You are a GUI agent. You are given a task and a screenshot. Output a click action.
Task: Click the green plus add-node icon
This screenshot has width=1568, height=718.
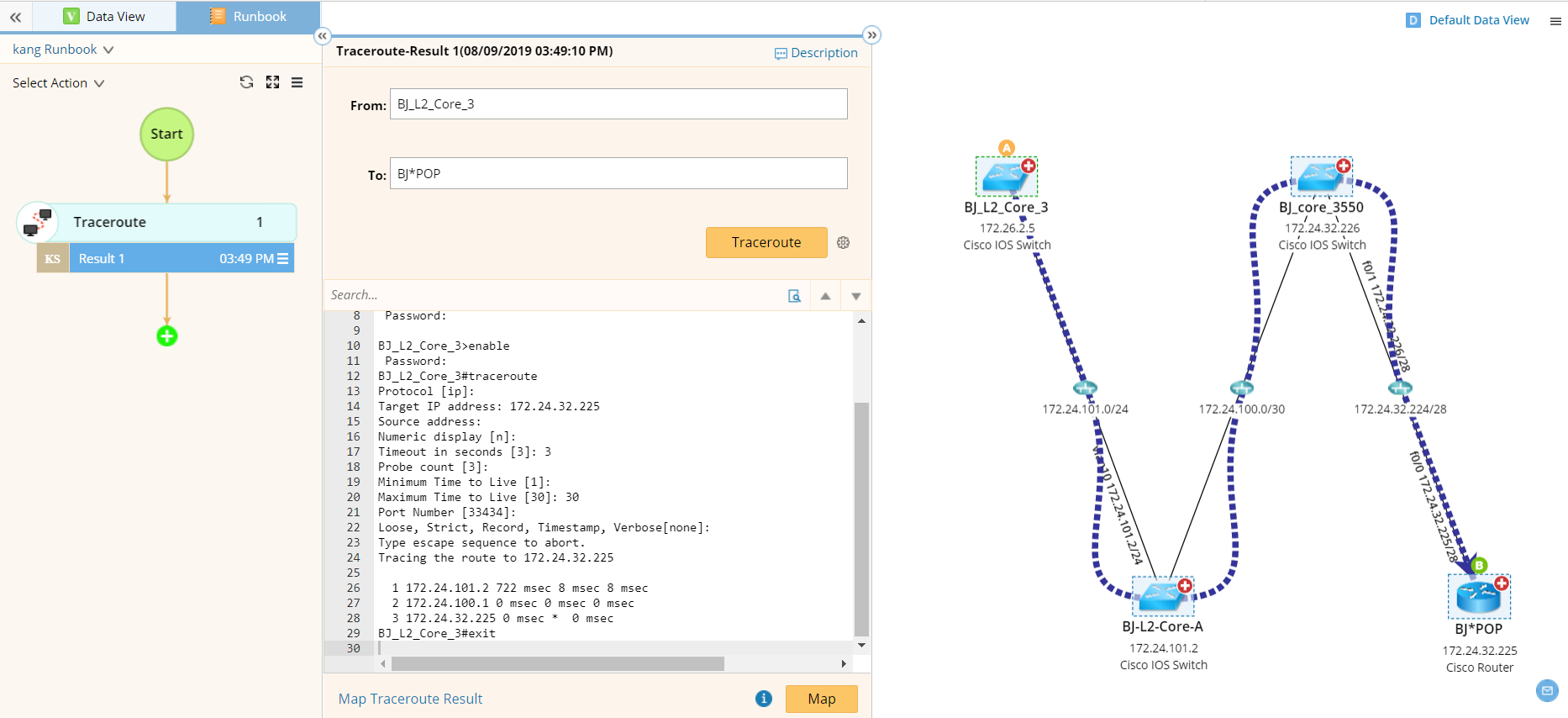pos(167,336)
